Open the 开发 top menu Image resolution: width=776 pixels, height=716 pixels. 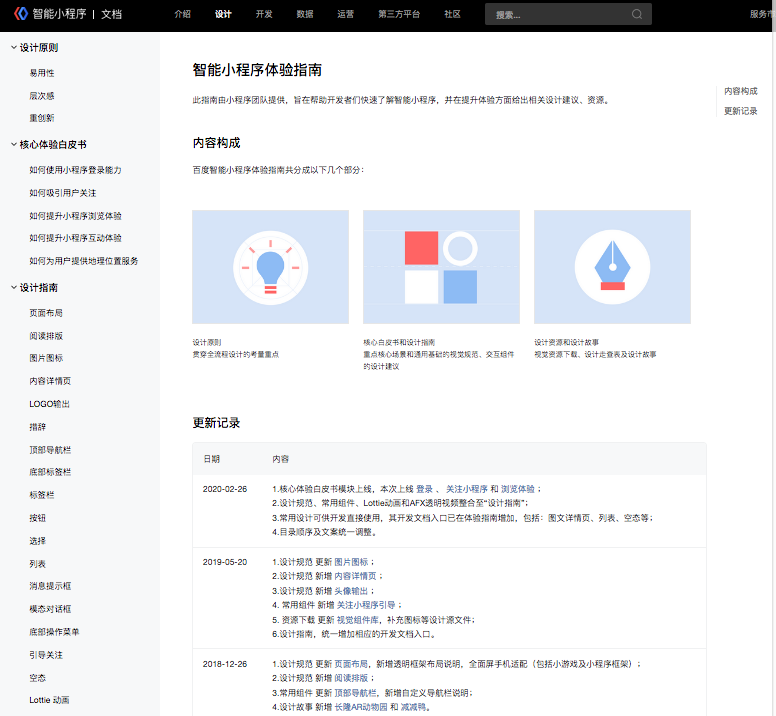264,14
